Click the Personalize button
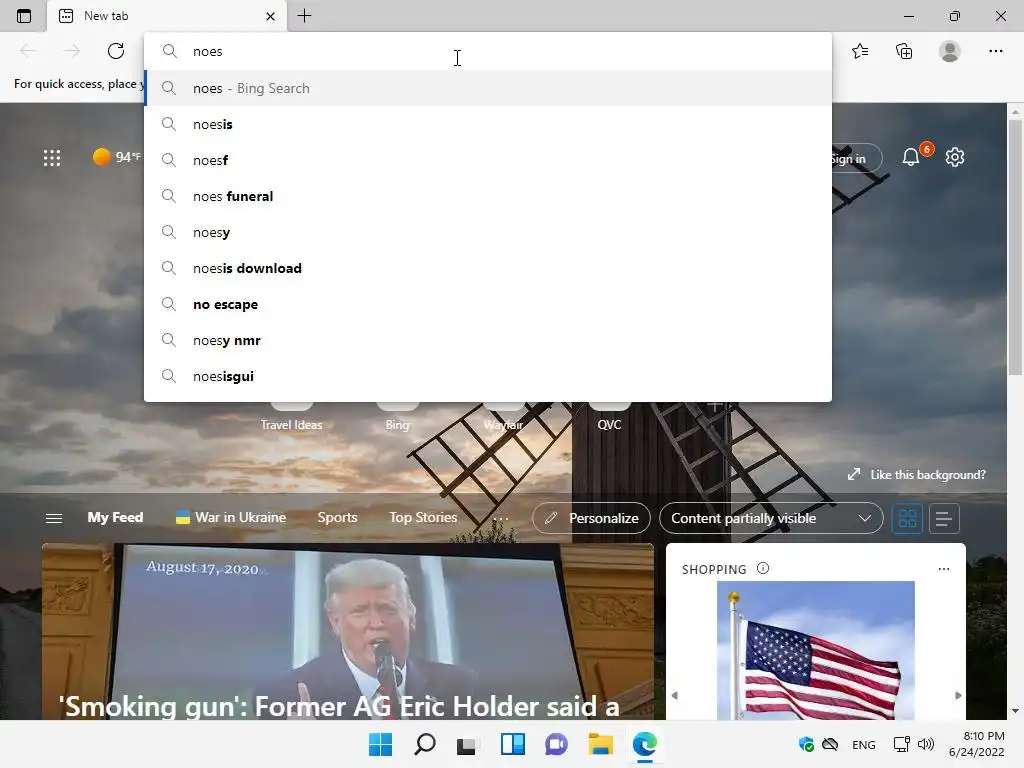The height and width of the screenshot is (768, 1024). point(591,518)
